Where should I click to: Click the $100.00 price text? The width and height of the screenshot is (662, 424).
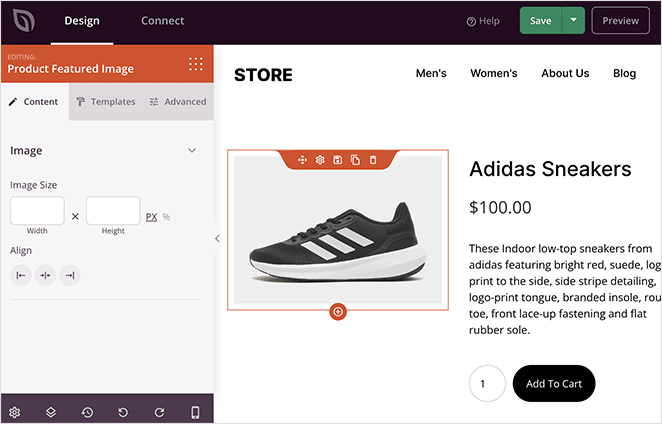click(500, 207)
